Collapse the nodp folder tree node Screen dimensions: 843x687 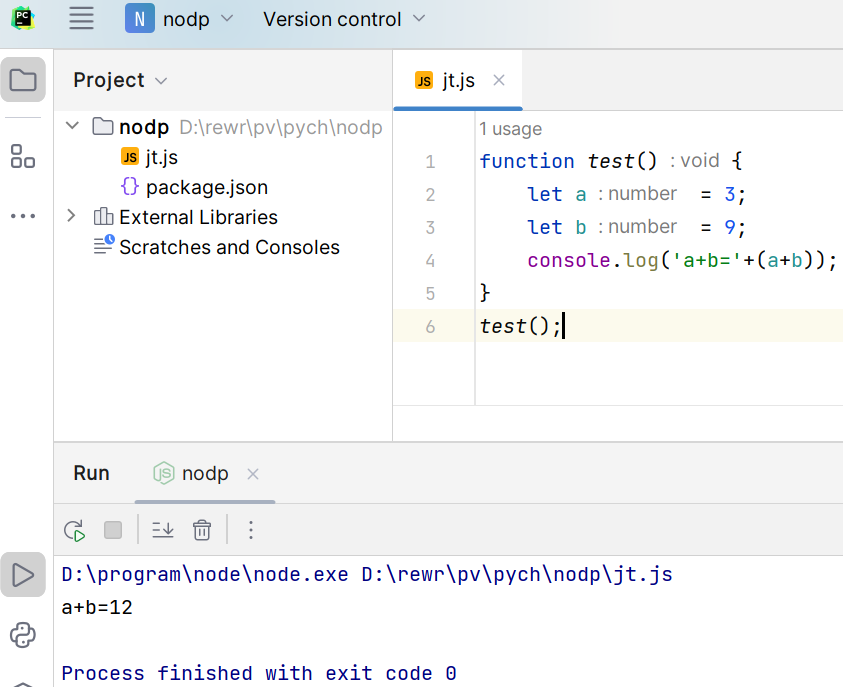pyautogui.click(x=71, y=127)
